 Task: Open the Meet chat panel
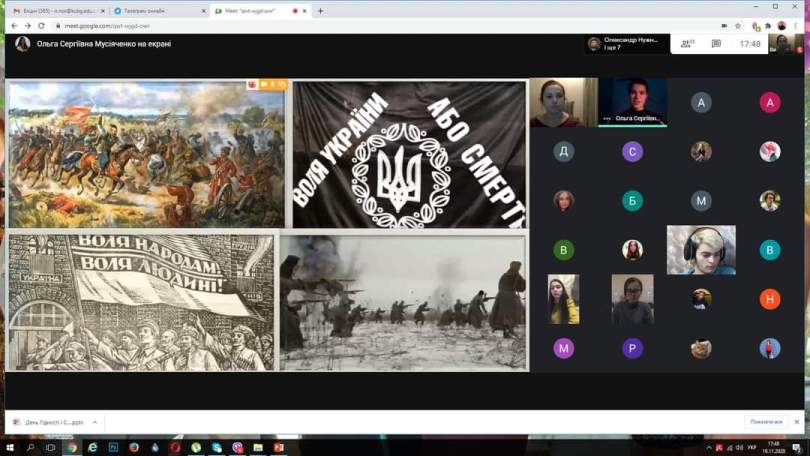(x=716, y=44)
